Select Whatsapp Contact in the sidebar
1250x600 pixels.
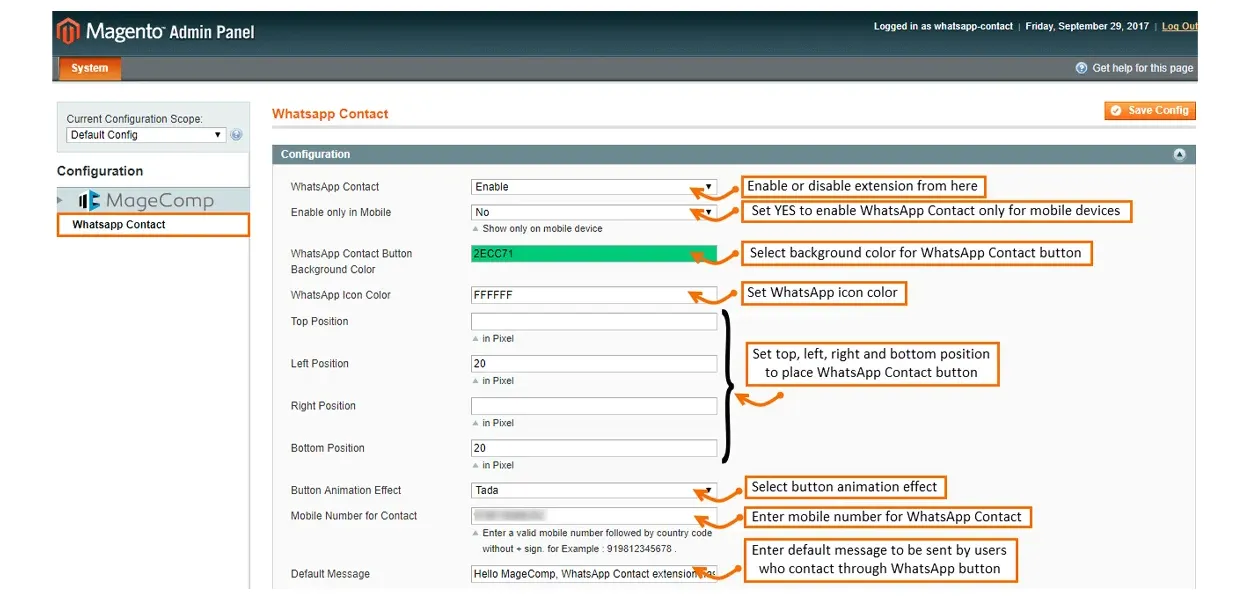[x=119, y=225]
